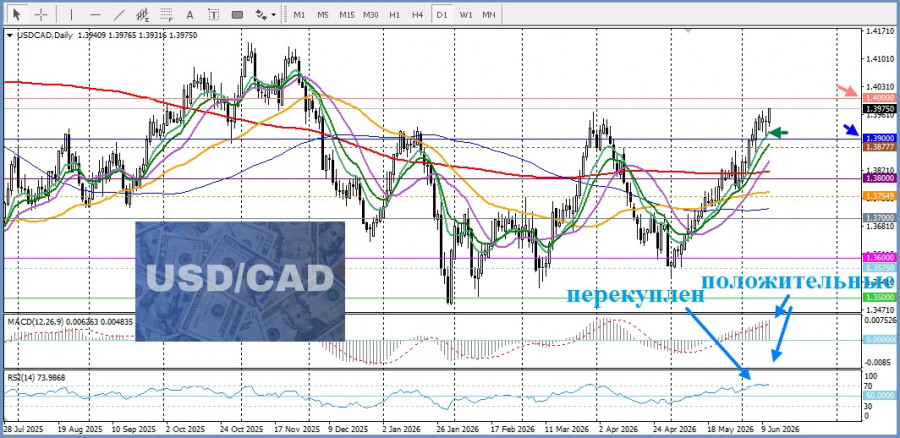
Task: Draw a vertical line
Action: [71, 14]
